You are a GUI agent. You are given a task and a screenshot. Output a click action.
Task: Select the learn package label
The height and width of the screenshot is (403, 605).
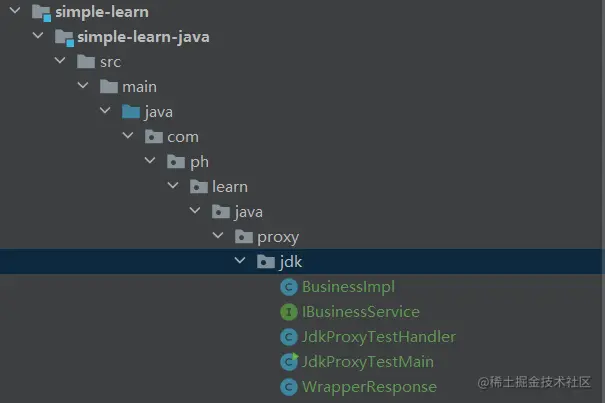point(230,187)
